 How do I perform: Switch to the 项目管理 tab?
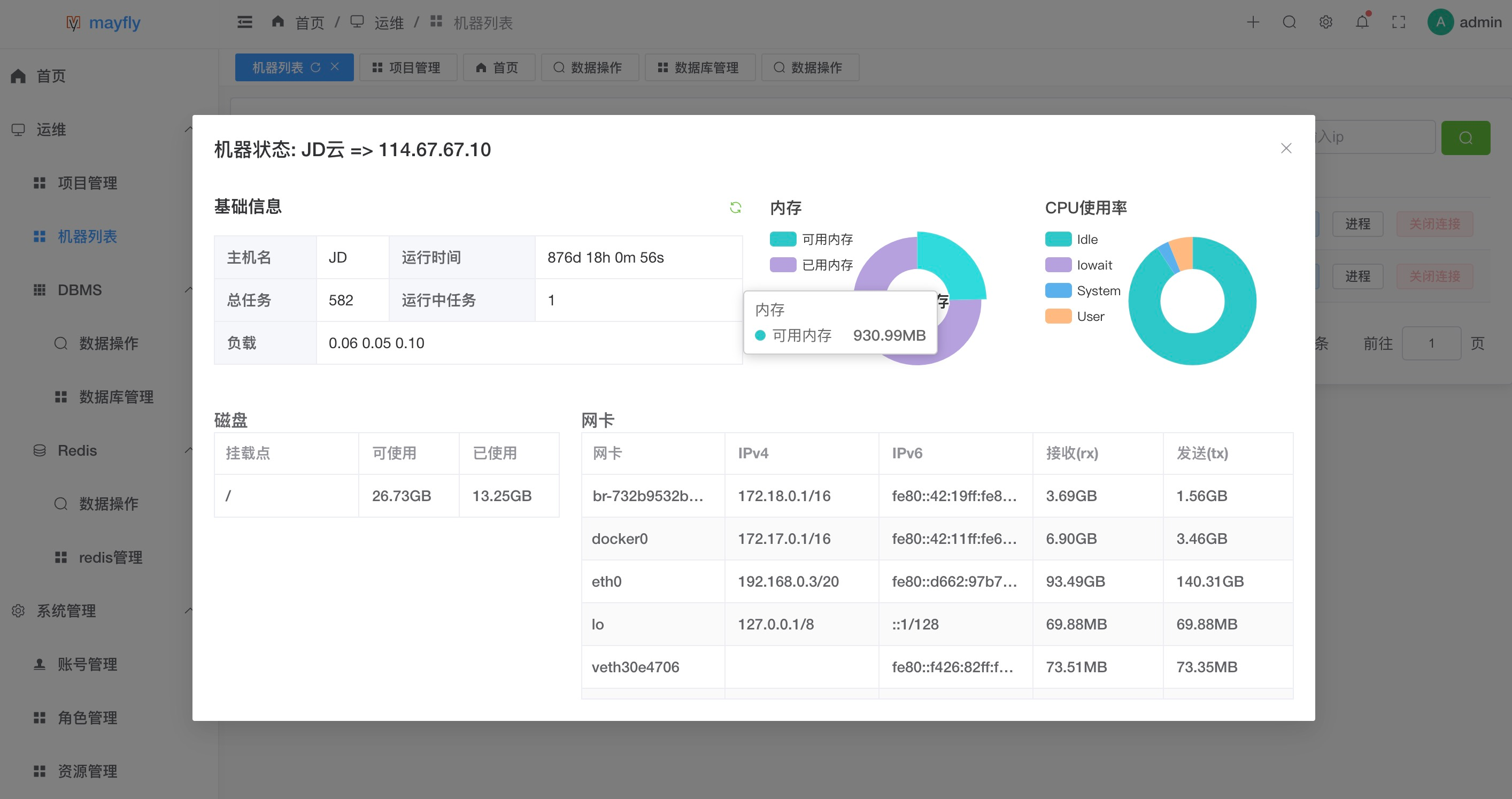pos(407,67)
